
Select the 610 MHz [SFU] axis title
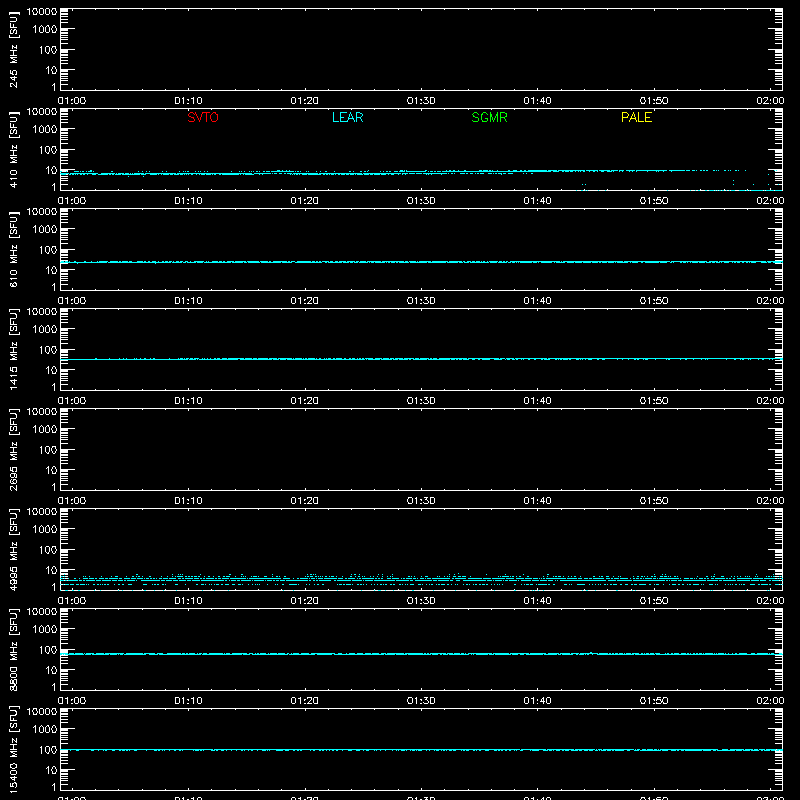[13, 250]
